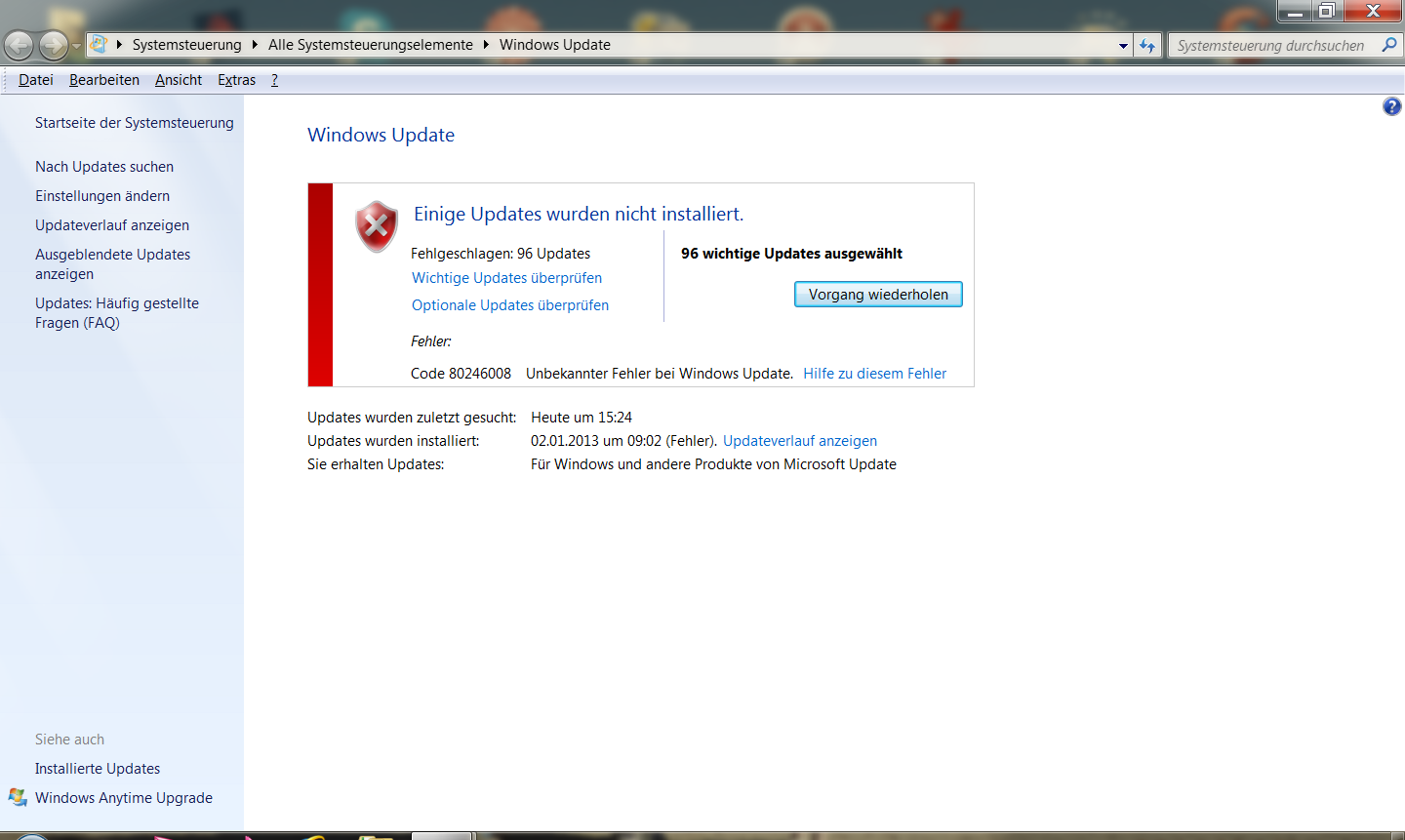Viewport: 1405px width, 840px height.
Task: Click 96 wichtige Updates ausgewählt text
Action: point(791,254)
